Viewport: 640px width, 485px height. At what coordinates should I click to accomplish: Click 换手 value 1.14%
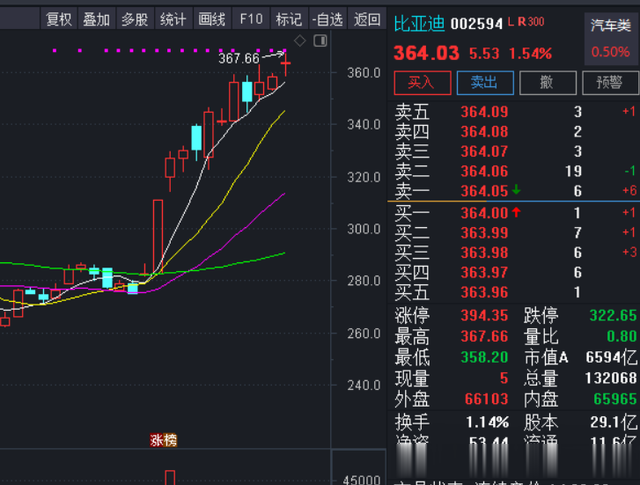pyautogui.click(x=487, y=422)
